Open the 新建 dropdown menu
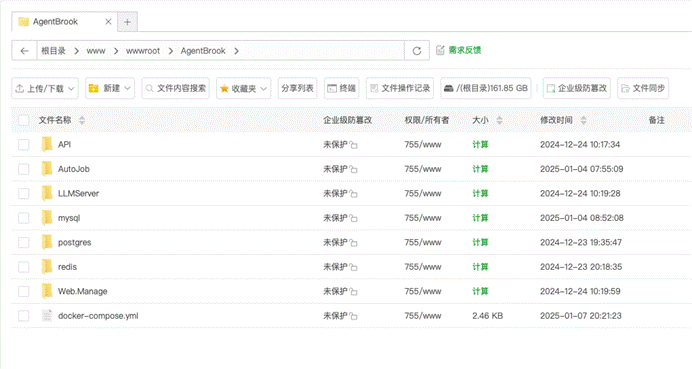 [110, 88]
